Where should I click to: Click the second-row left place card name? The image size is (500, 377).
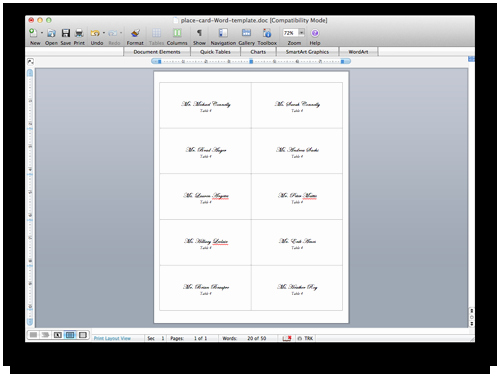tap(206, 150)
